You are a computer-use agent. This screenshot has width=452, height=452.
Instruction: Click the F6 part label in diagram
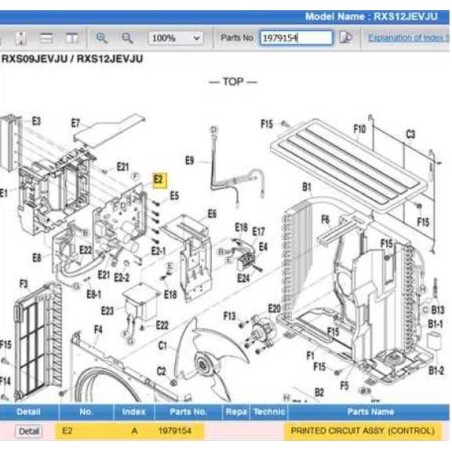point(325,219)
